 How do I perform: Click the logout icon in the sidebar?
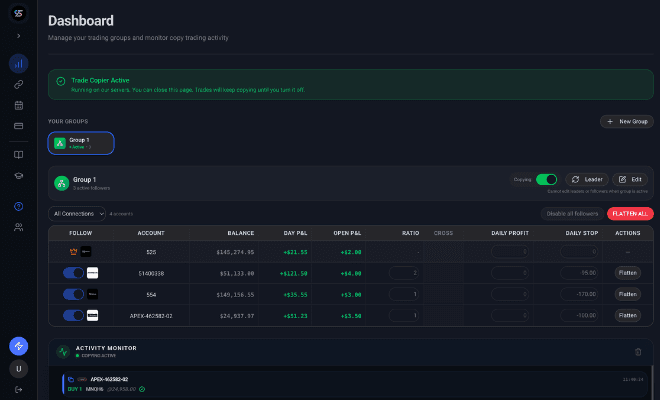pos(19,389)
